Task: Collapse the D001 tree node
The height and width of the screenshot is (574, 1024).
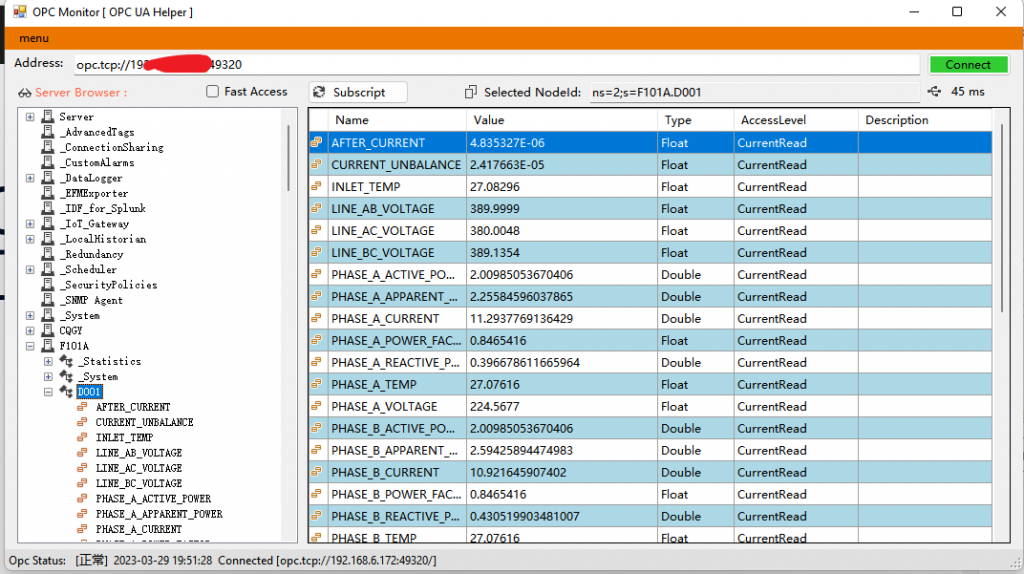Action: 48,392
